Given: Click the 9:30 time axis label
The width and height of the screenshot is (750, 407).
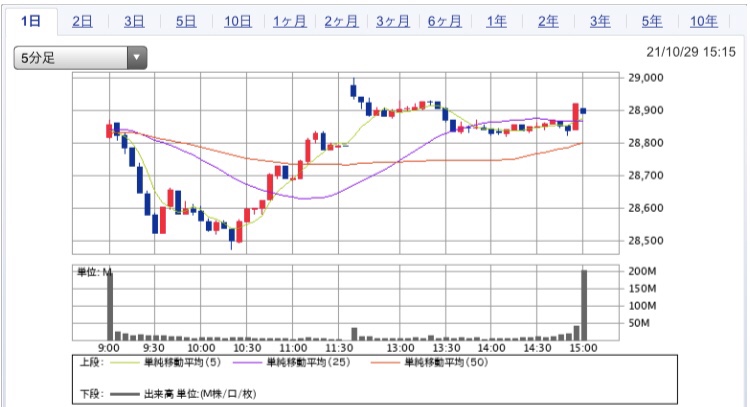Looking at the screenshot, I should 154,348.
